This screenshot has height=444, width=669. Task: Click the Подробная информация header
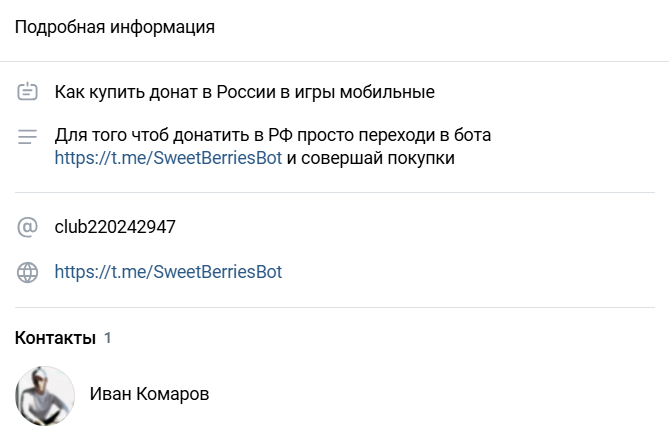click(115, 27)
